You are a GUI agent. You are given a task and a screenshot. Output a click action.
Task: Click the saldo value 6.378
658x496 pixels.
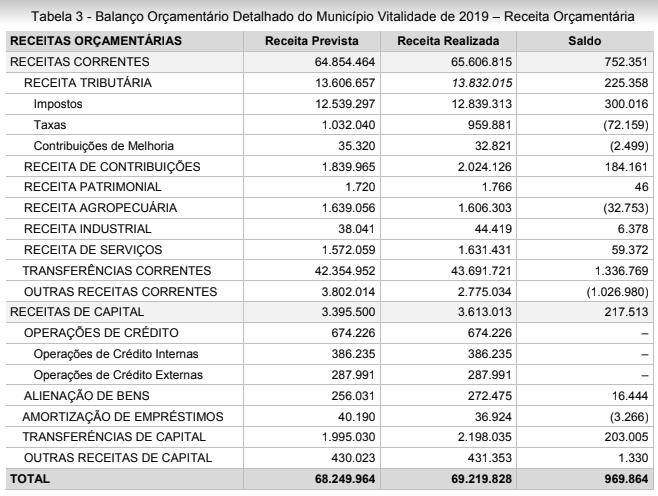click(633, 229)
